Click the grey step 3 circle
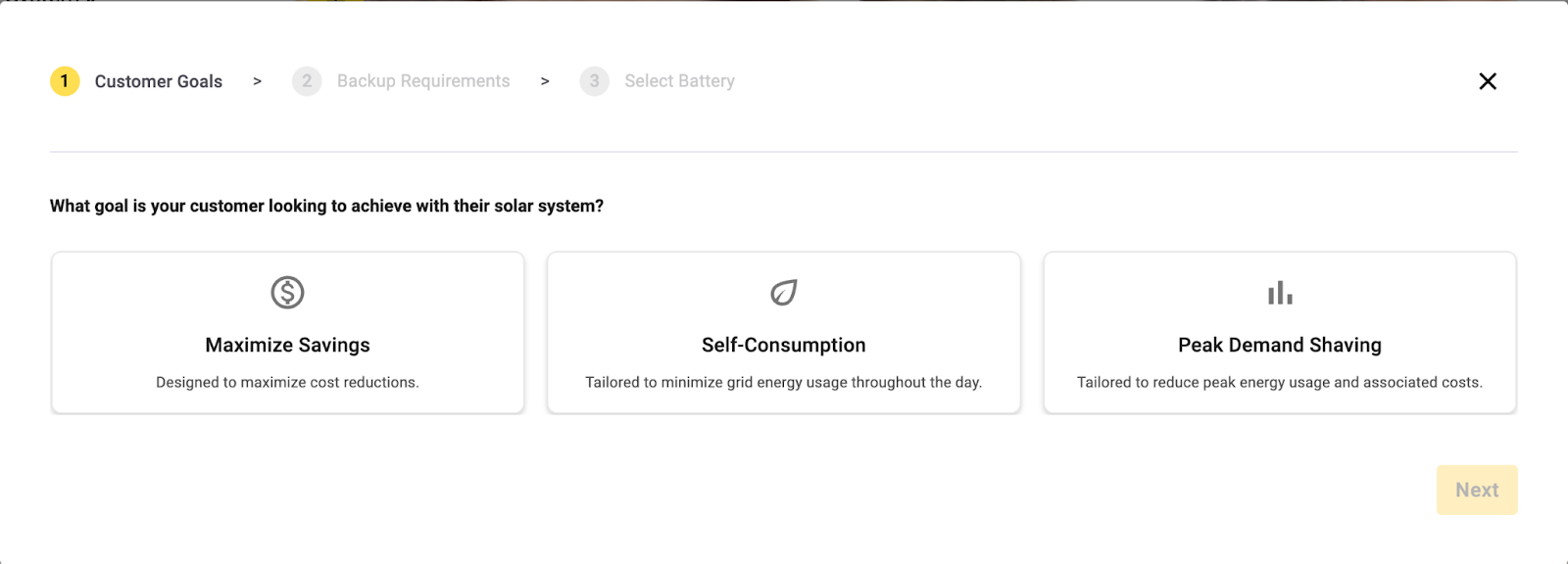The width and height of the screenshot is (1568, 564). 594,81
